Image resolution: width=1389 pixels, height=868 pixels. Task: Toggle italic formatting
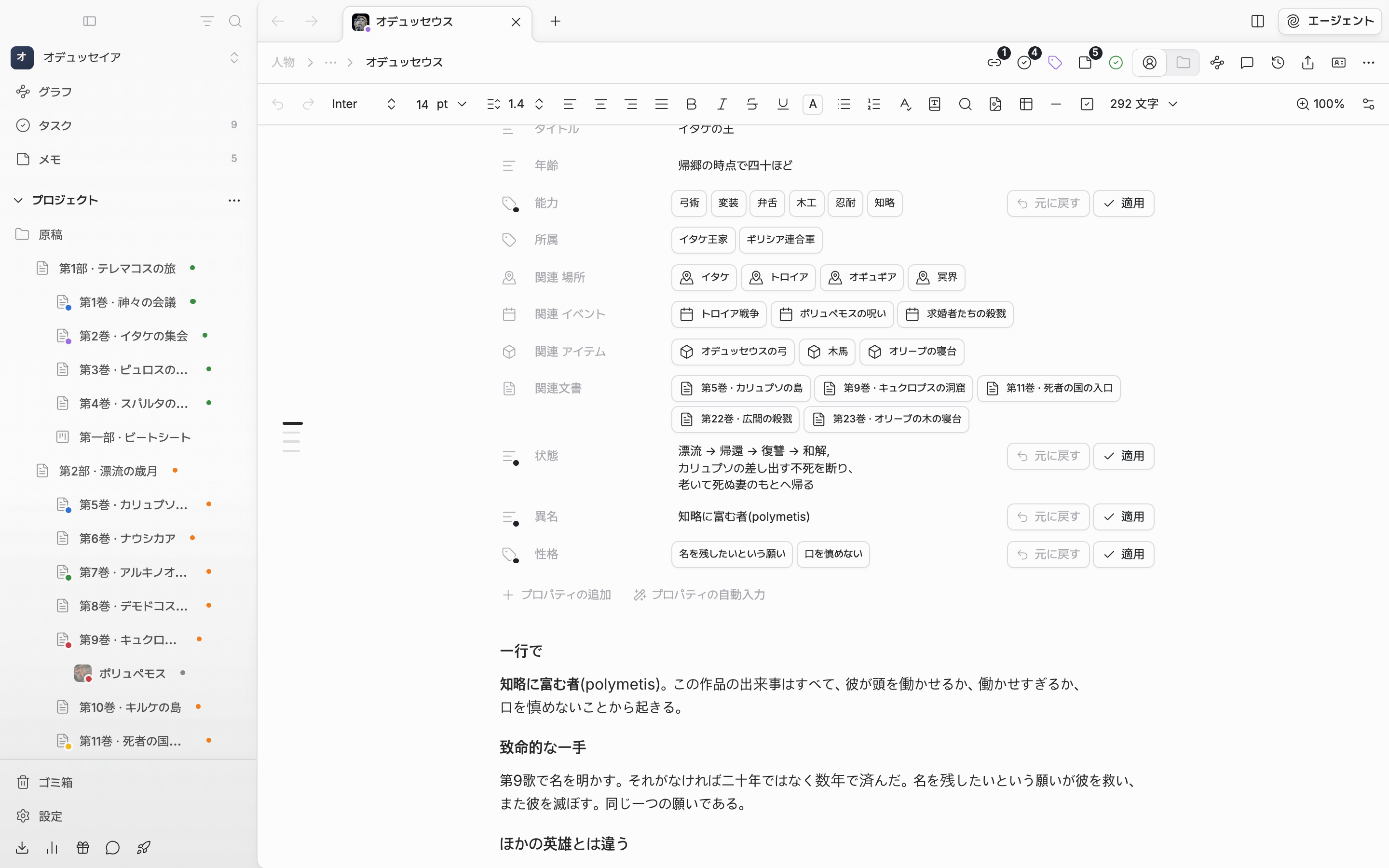point(722,104)
